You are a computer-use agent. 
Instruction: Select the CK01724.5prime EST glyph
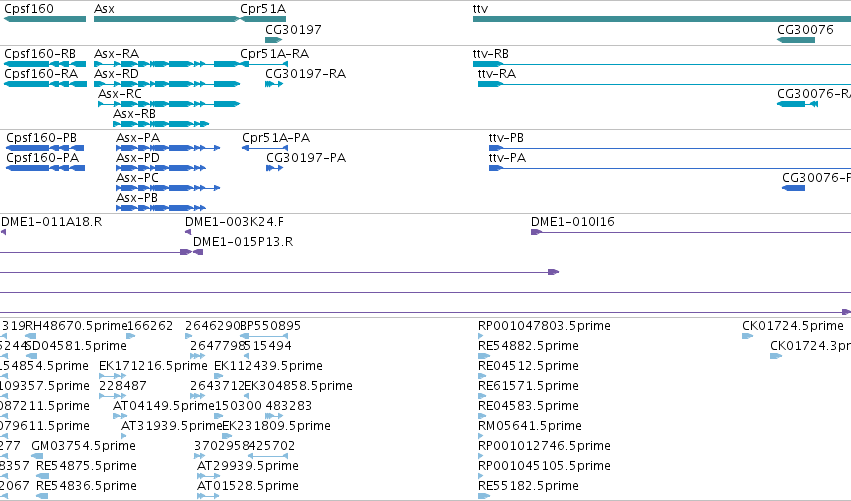[x=747, y=336]
